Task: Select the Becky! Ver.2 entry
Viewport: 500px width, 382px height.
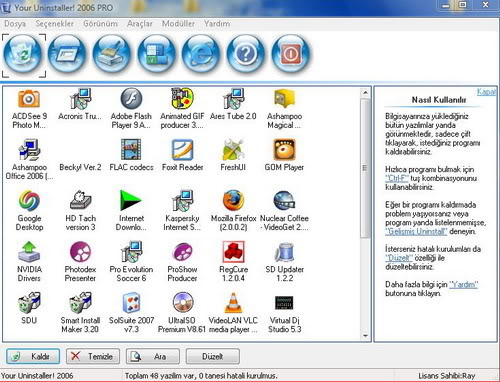Action: 80,167
